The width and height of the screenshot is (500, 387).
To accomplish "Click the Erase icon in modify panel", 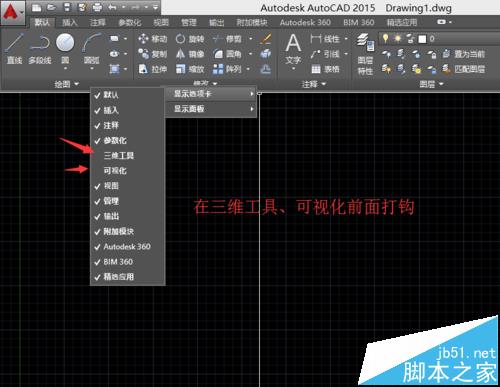I will tap(266, 39).
